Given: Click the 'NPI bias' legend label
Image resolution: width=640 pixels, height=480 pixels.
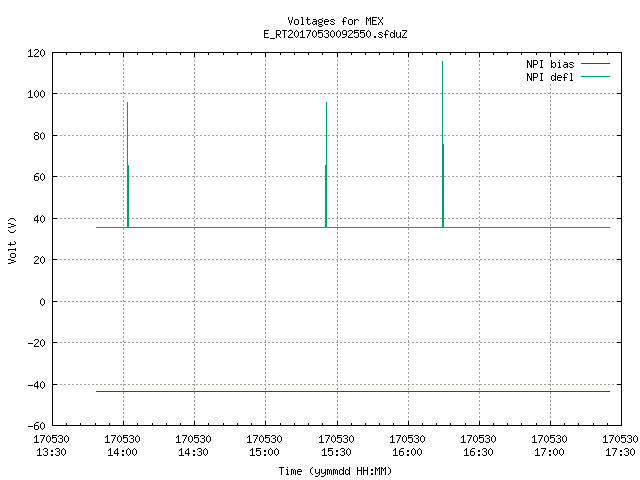Looking at the screenshot, I should click(550, 64).
